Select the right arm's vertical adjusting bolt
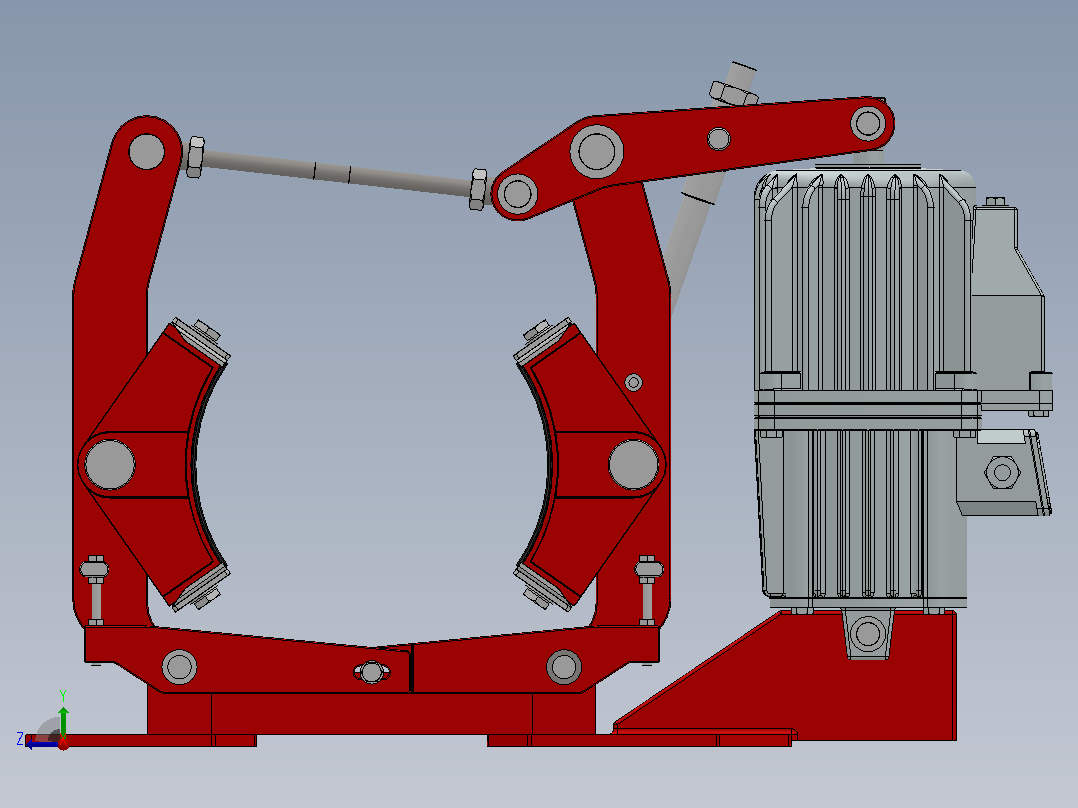This screenshot has height=808, width=1078. pos(648,590)
